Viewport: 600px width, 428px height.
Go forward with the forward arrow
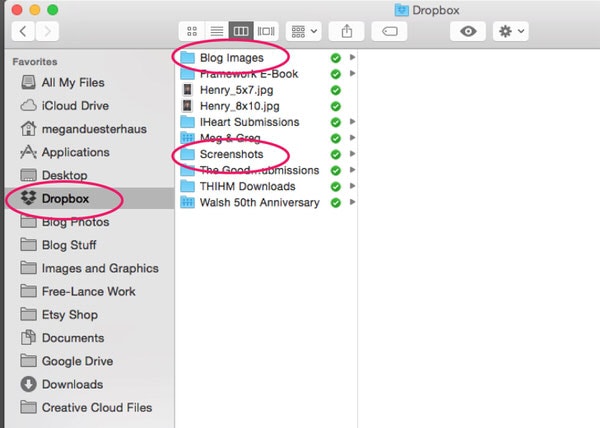(47, 32)
